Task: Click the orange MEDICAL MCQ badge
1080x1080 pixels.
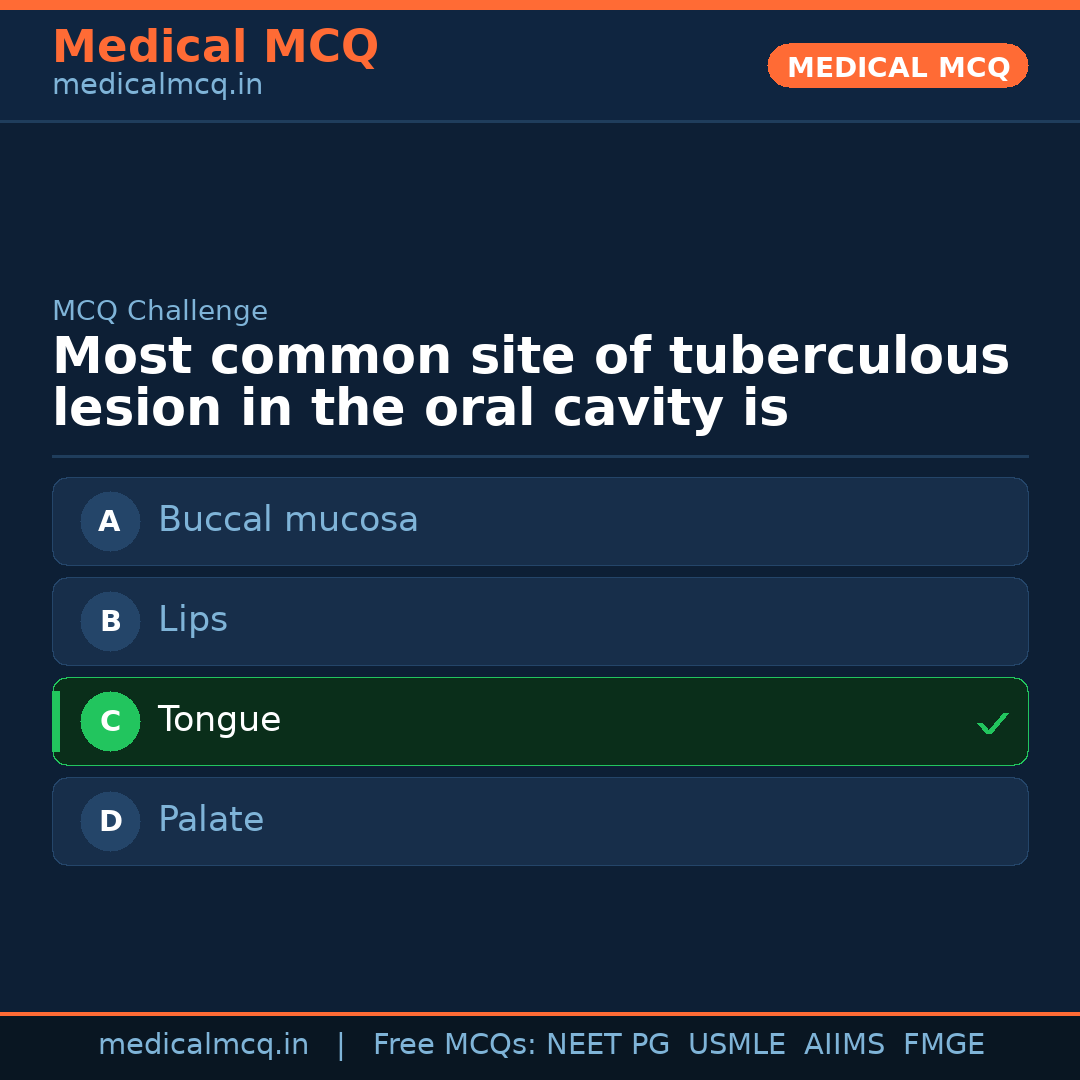Action: 897,66
